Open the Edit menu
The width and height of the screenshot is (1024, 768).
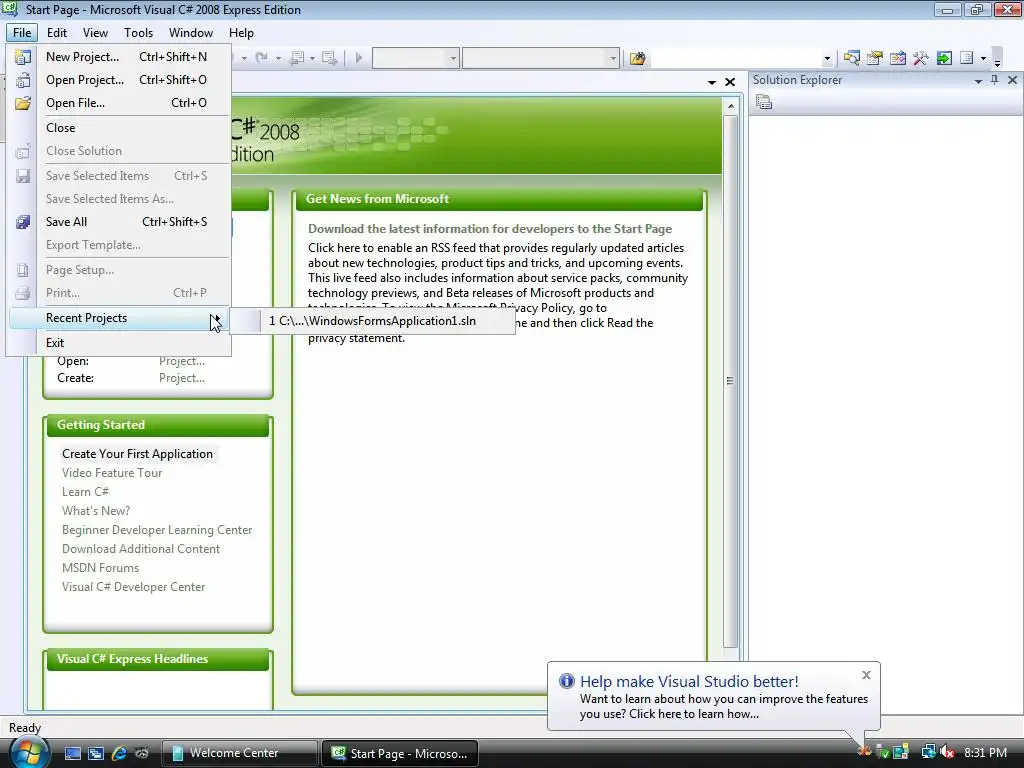[57, 33]
